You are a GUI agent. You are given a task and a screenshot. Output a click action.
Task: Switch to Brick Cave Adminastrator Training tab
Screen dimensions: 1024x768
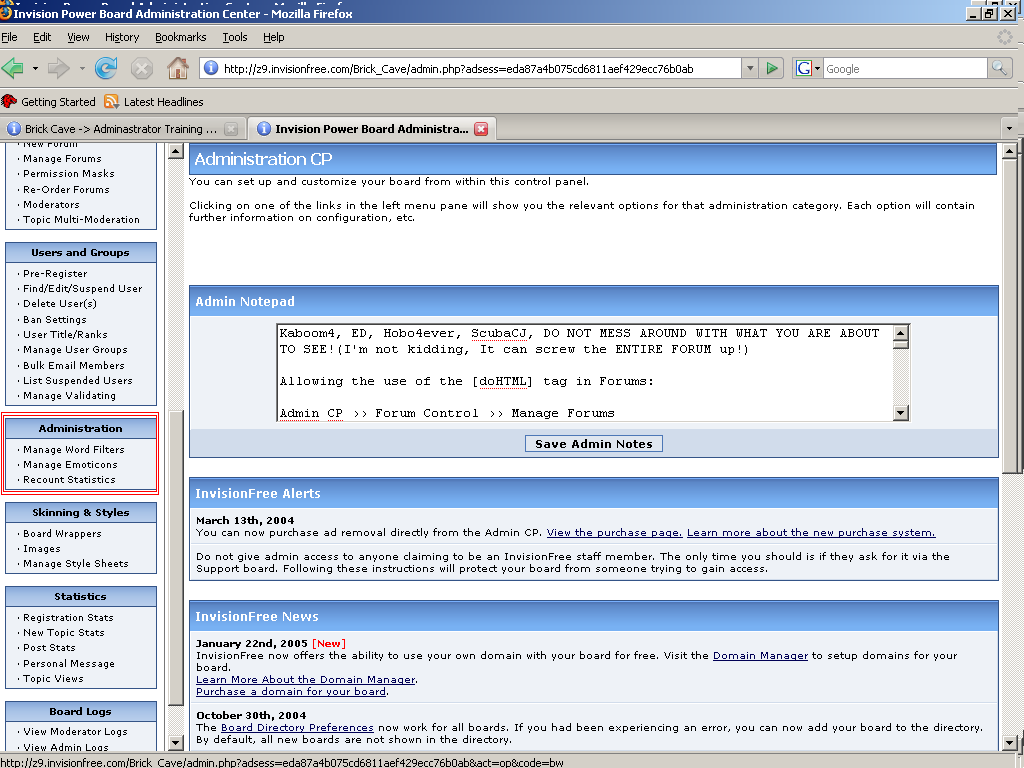tap(121, 129)
